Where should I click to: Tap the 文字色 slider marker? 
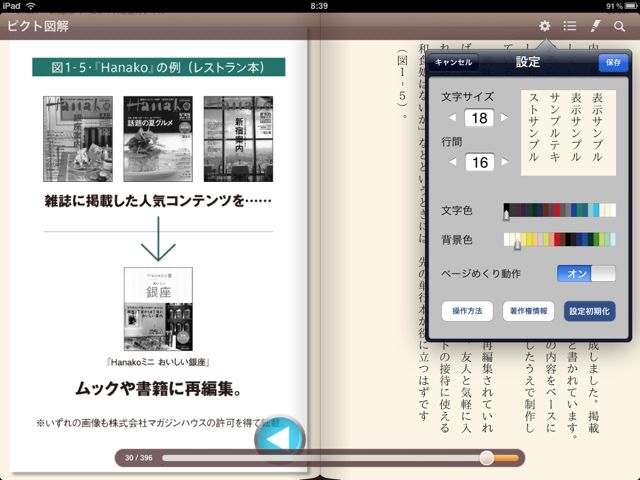tap(506, 214)
